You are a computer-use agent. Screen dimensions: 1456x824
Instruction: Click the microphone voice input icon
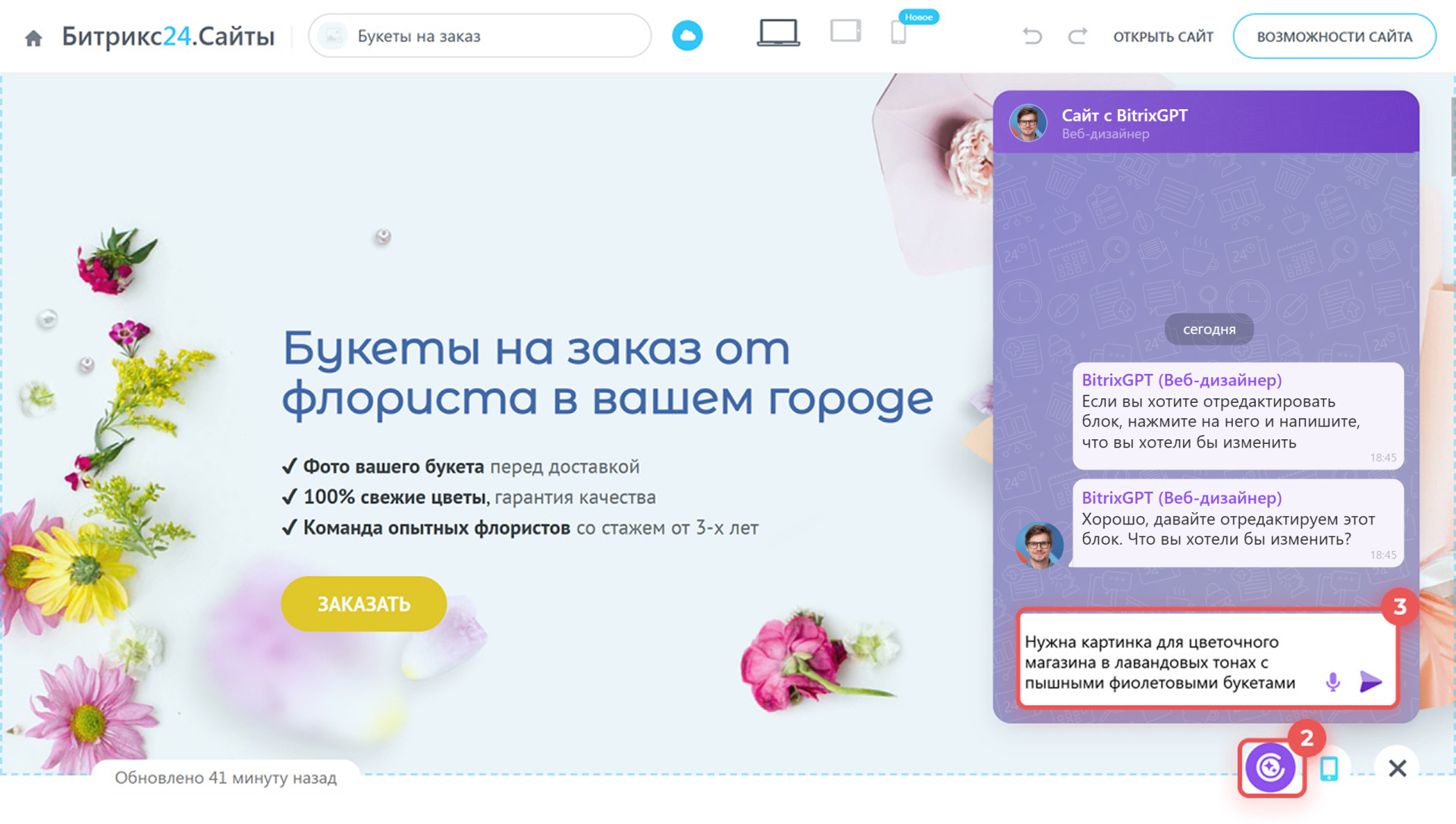click(1332, 681)
